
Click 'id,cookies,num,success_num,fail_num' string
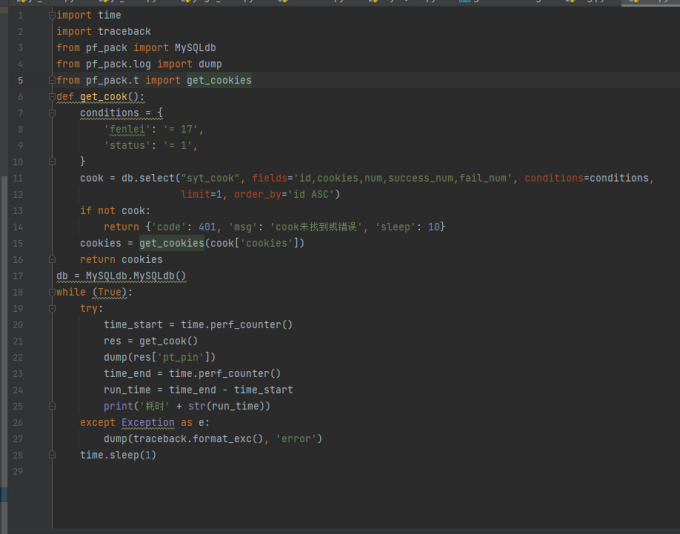[x=402, y=178]
